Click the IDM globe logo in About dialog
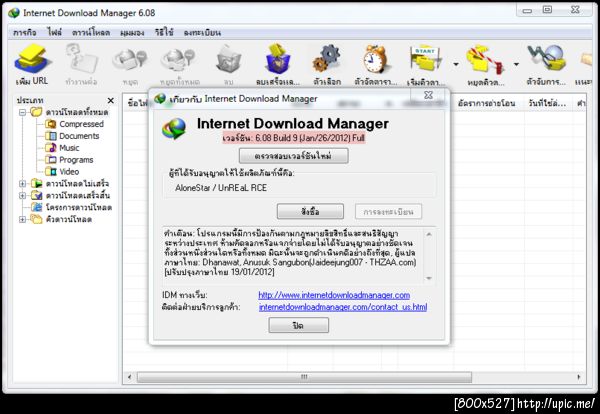Viewport: 600px width, 414px height. (x=174, y=128)
